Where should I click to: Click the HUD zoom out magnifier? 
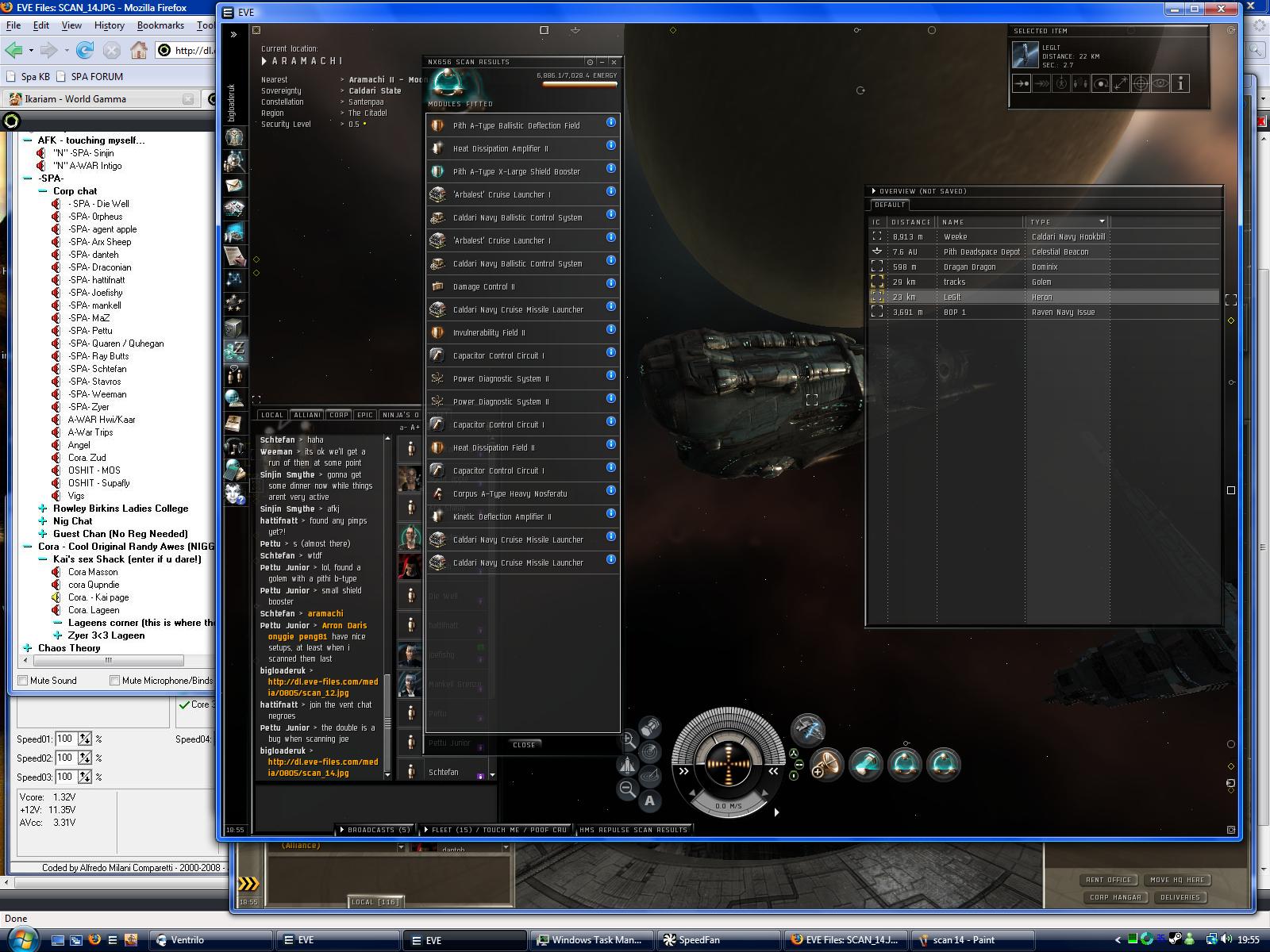[x=627, y=789]
